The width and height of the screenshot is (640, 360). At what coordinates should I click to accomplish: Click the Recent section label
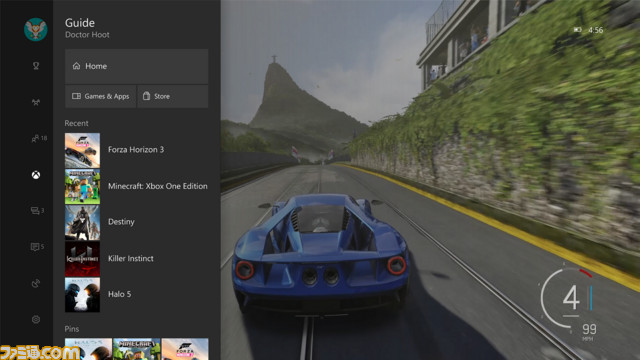pyautogui.click(x=76, y=123)
